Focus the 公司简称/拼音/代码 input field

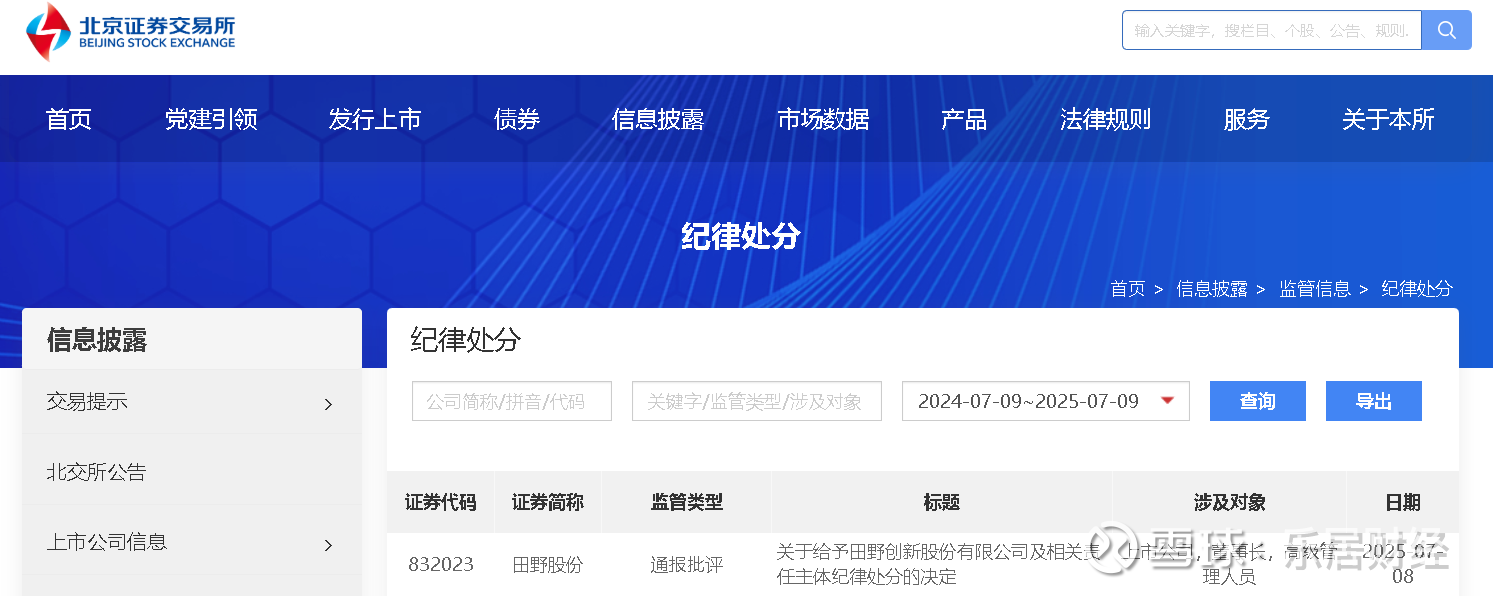[x=512, y=401]
